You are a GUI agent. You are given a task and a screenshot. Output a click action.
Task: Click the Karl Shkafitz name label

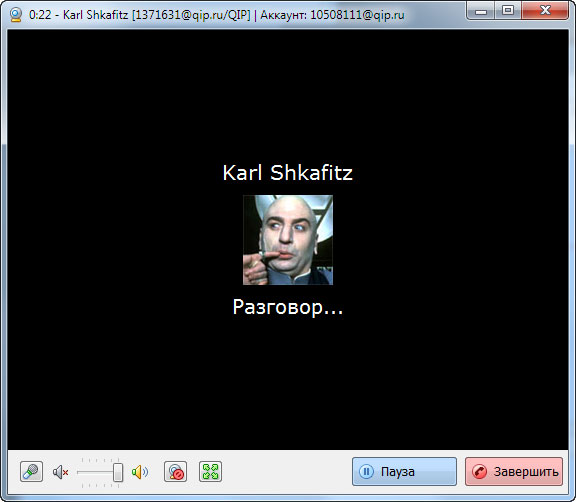[288, 173]
